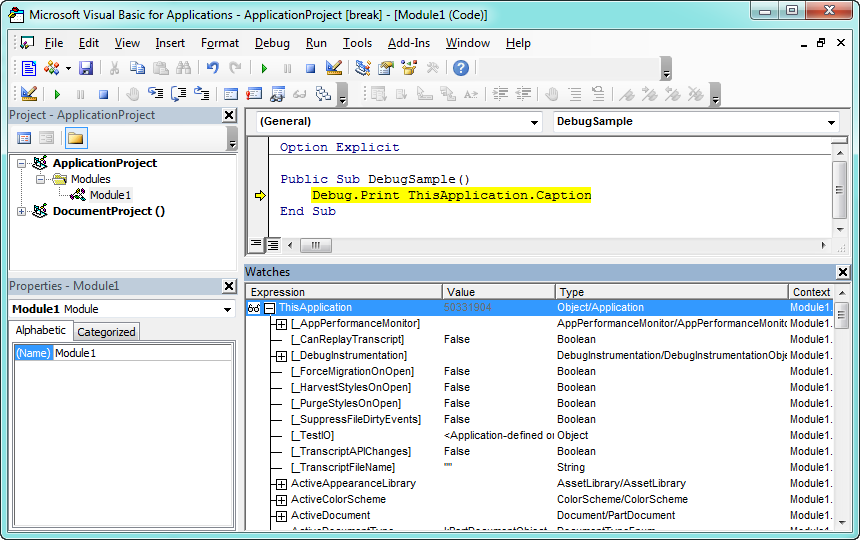
Task: Expand ActiveColorScheme watch row
Action: 281,500
